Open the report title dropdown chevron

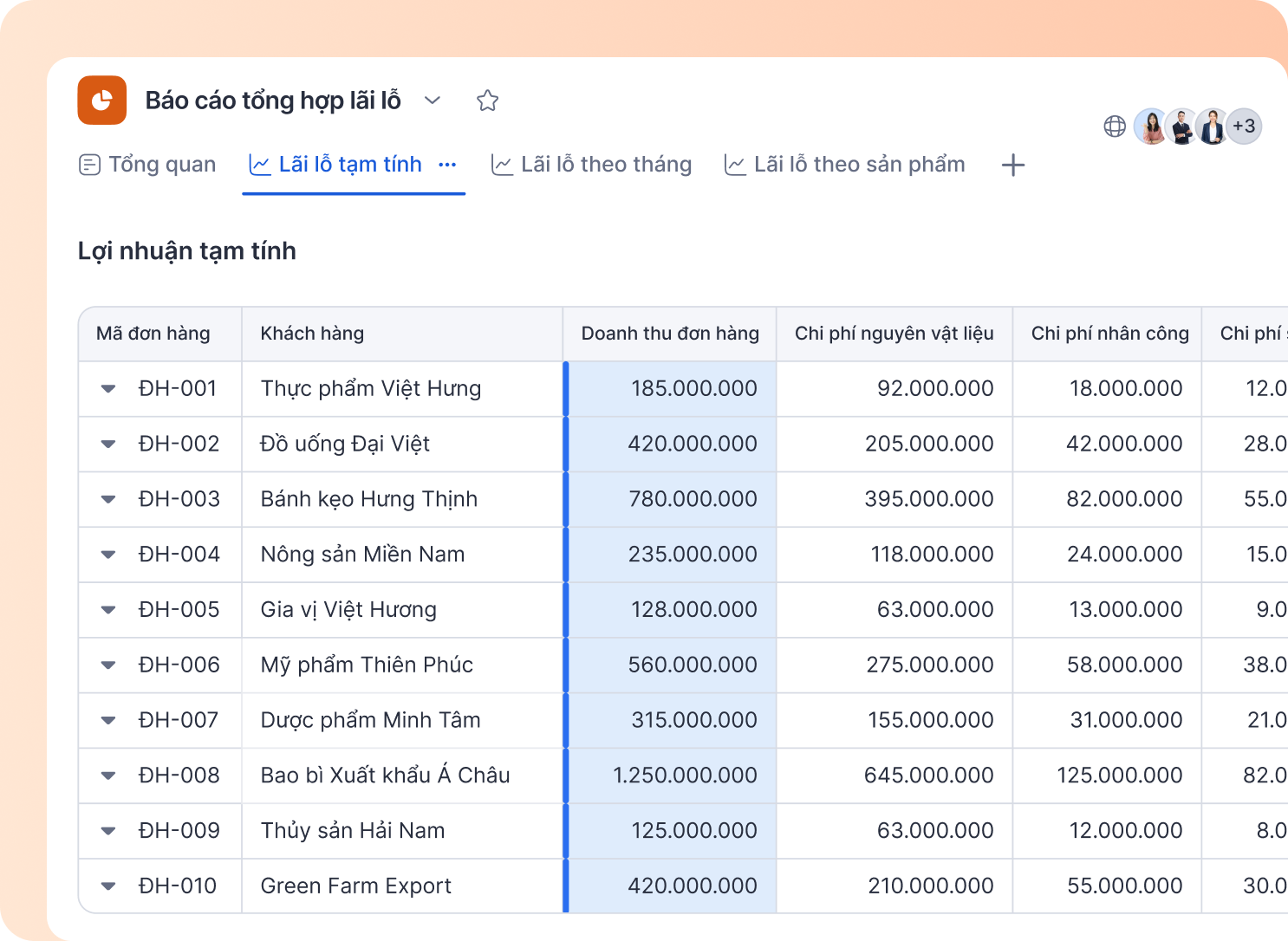[433, 101]
